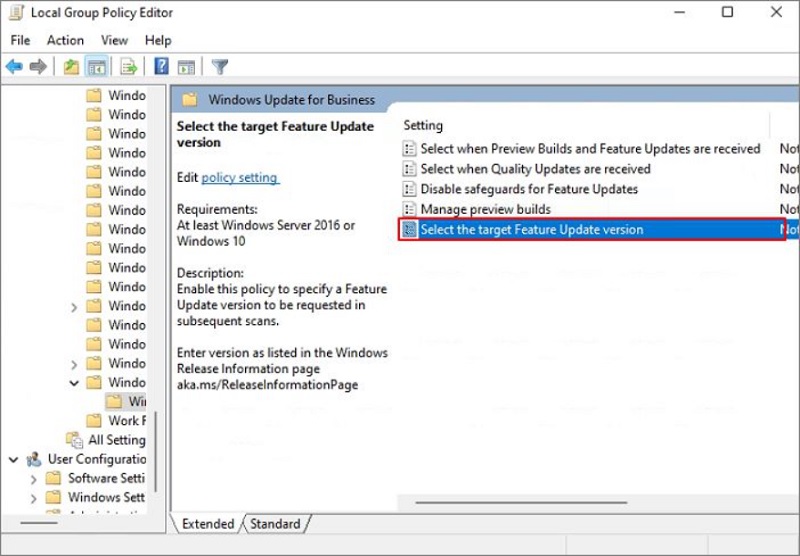The width and height of the screenshot is (800, 556).
Task: Click the Back arrow in the toolbar
Action: click(14, 67)
